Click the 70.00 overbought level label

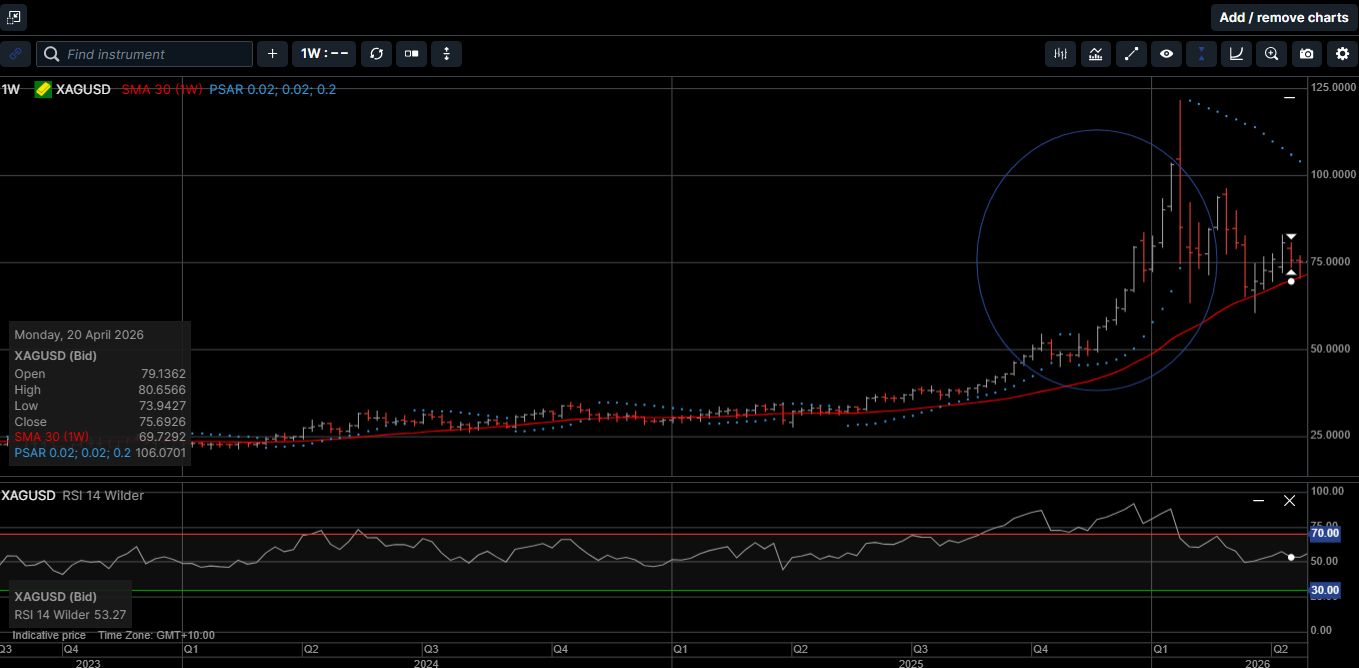1324,534
